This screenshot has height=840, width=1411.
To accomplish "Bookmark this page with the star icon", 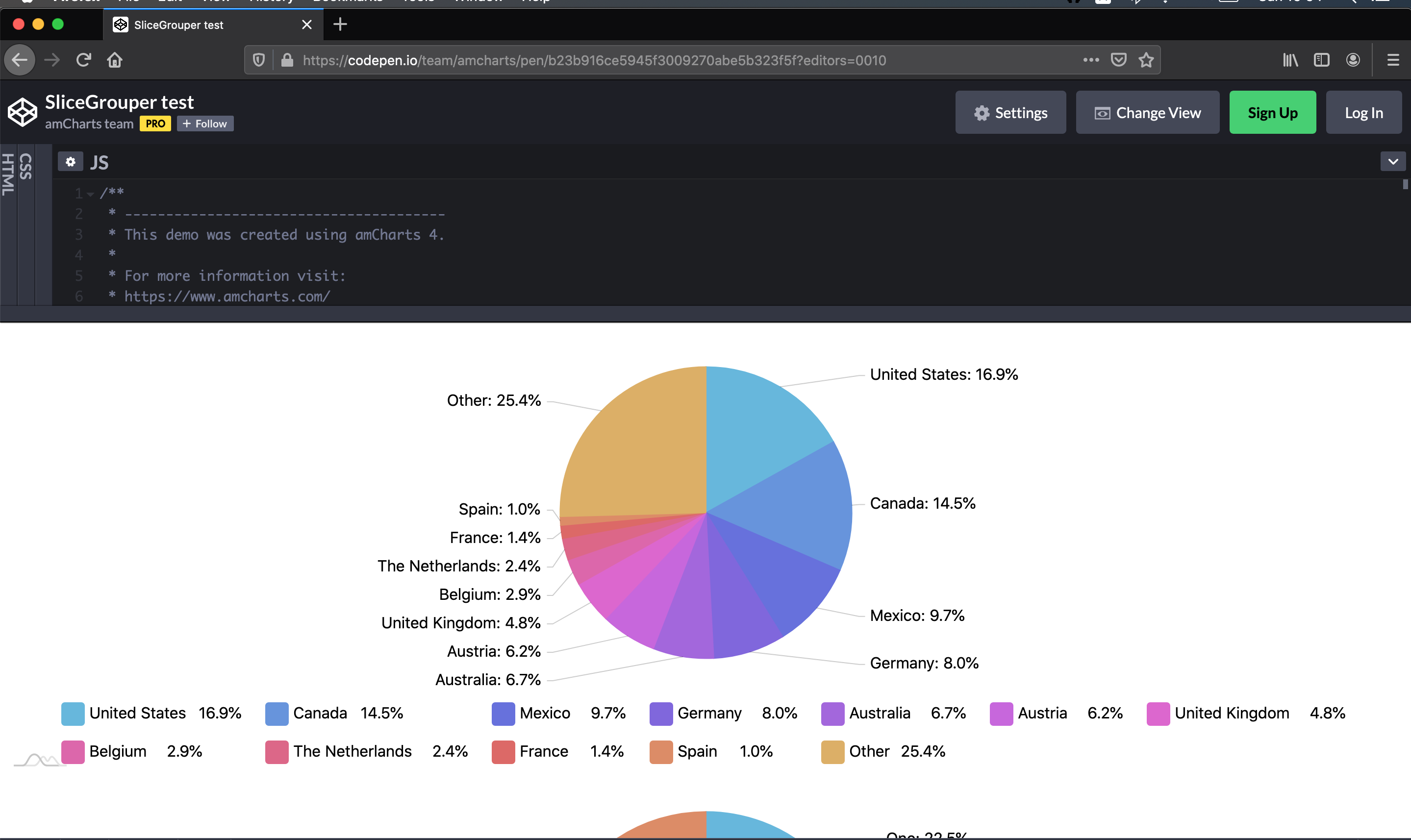I will (x=1147, y=60).
